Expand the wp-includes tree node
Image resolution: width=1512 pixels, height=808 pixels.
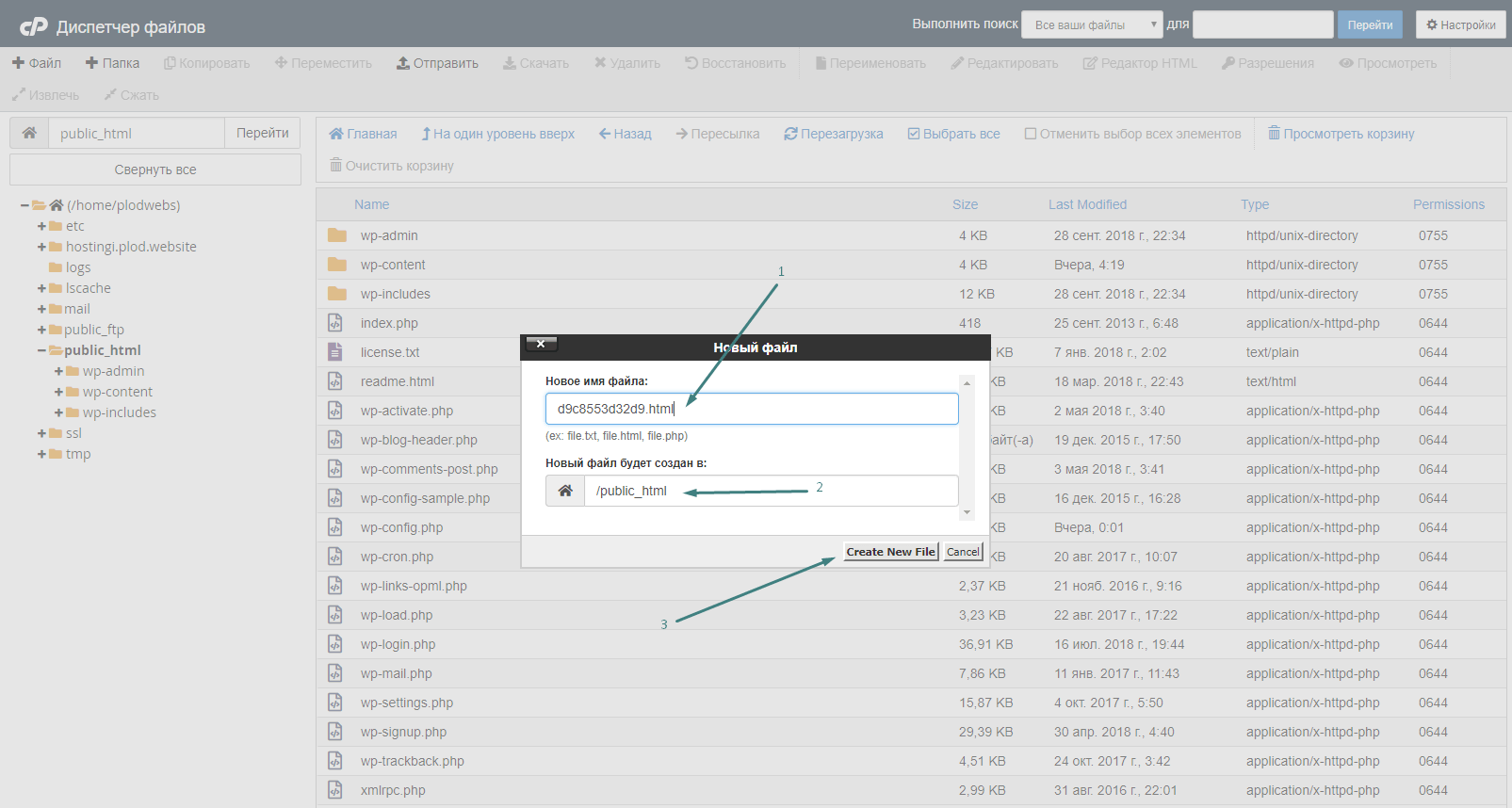[58, 412]
